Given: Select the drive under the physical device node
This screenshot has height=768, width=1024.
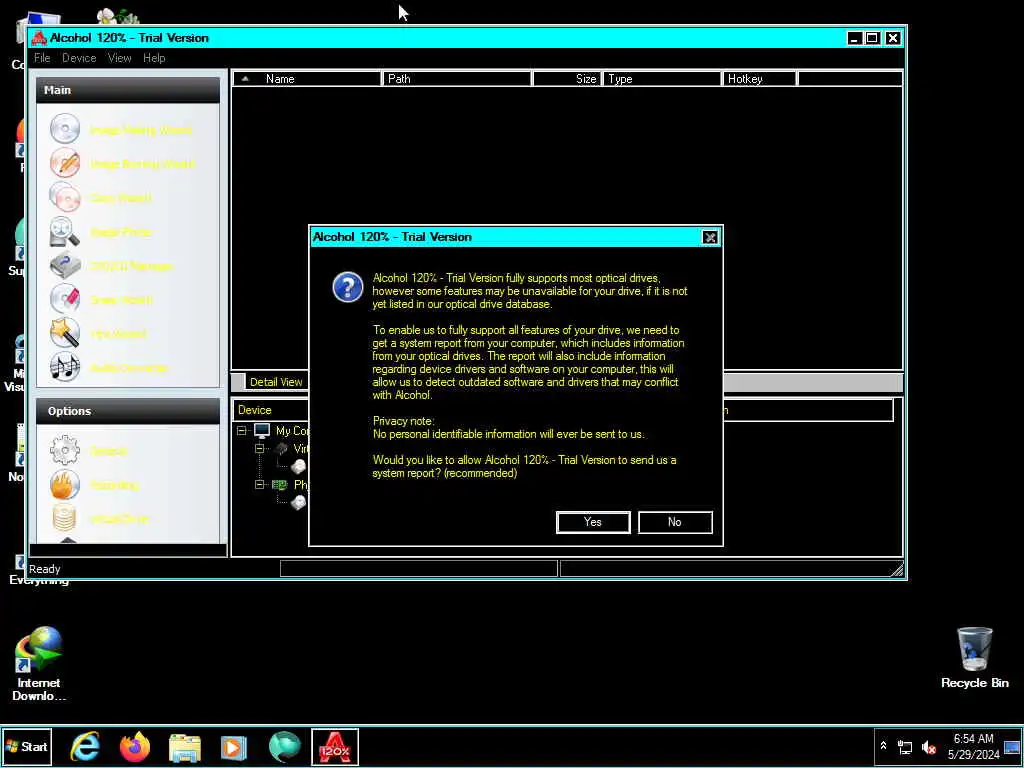Looking at the screenshot, I should [x=298, y=502].
